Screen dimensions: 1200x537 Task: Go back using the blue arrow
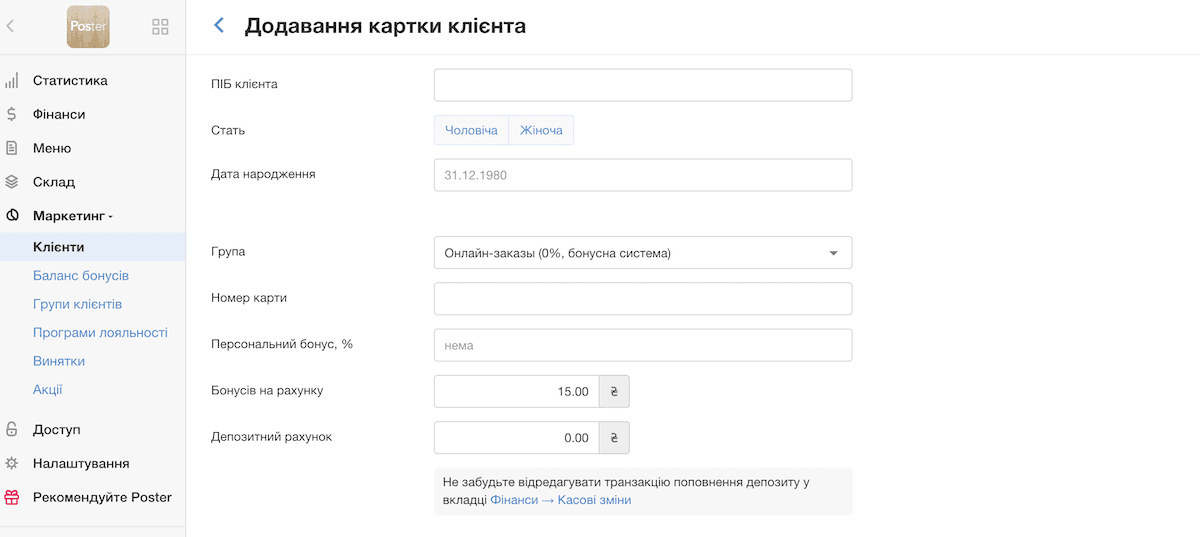point(219,25)
